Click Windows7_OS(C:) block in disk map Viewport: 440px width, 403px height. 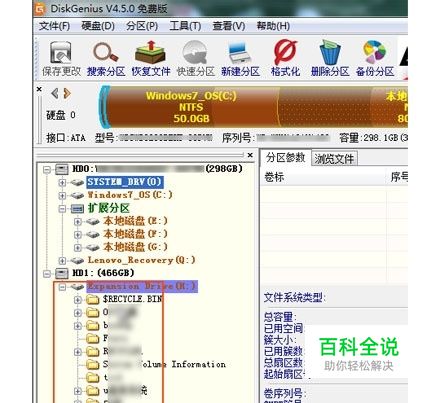pyautogui.click(x=191, y=107)
